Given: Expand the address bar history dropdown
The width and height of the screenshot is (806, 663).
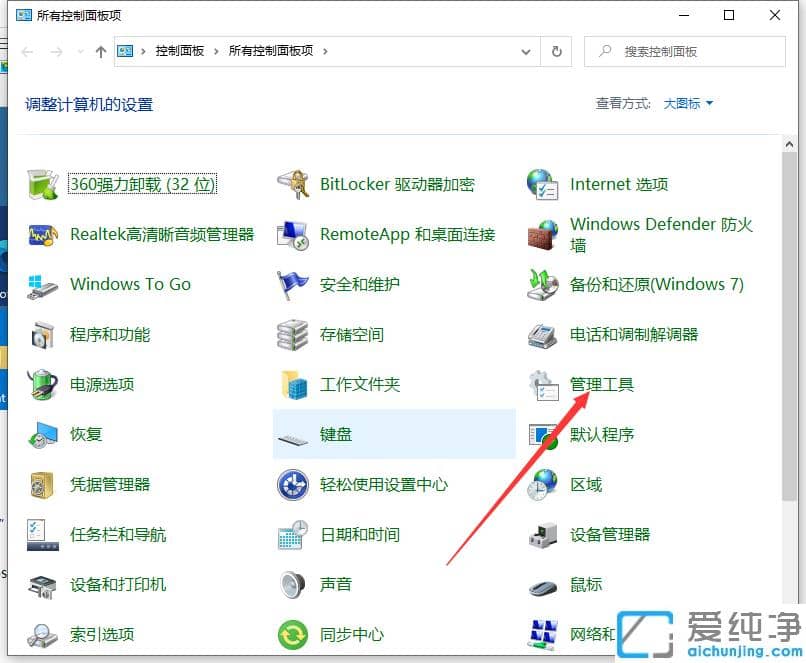Looking at the screenshot, I should 525,51.
